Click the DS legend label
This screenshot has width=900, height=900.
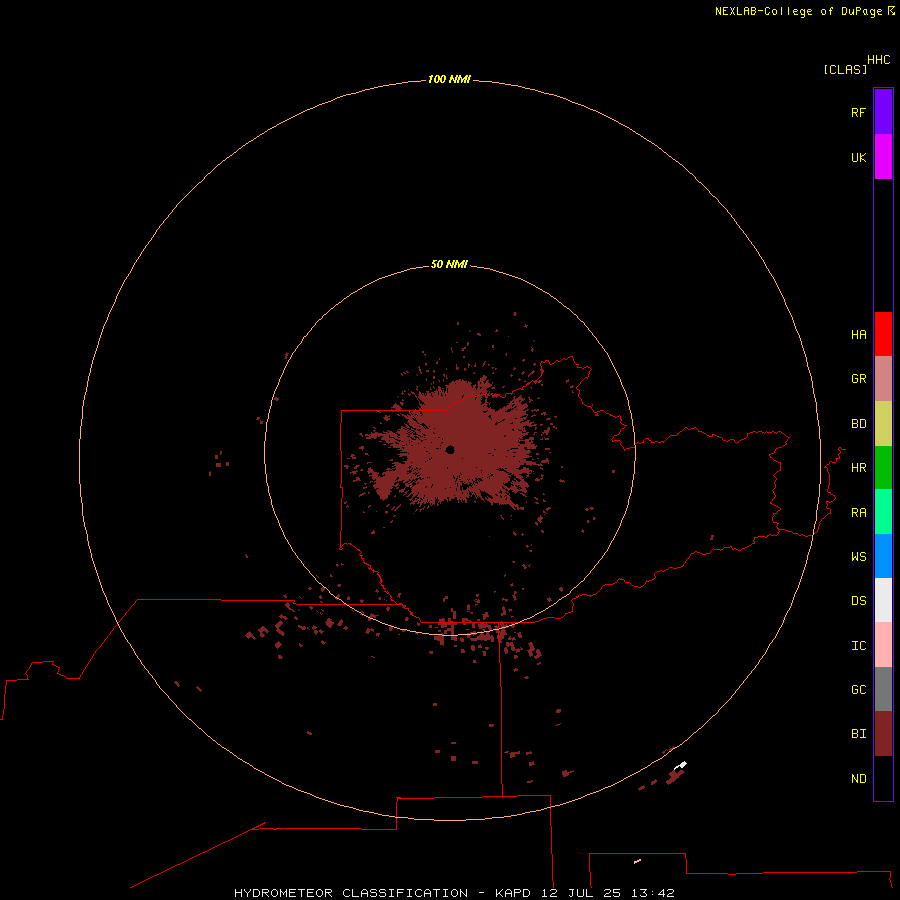pos(858,600)
